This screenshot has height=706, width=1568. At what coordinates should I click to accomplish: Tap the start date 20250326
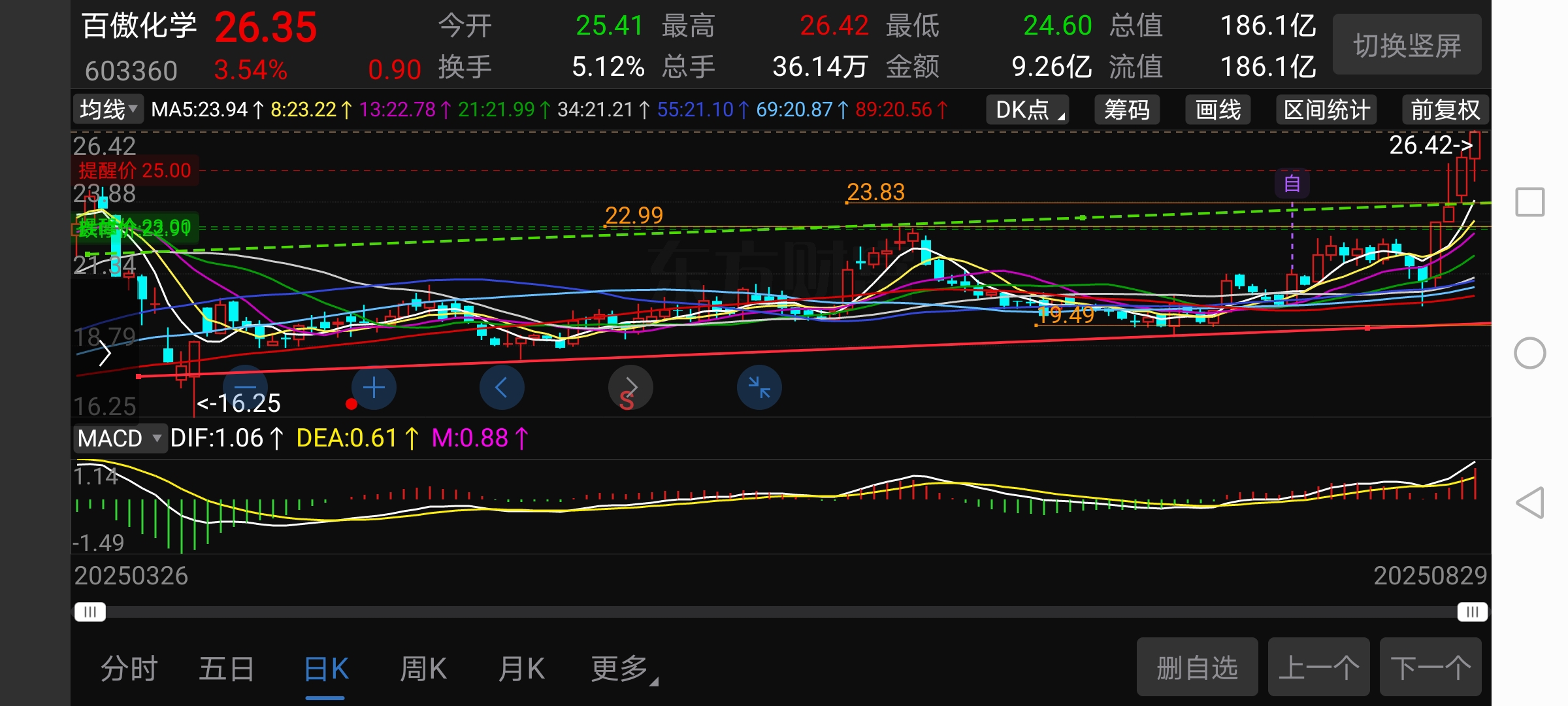[131, 576]
